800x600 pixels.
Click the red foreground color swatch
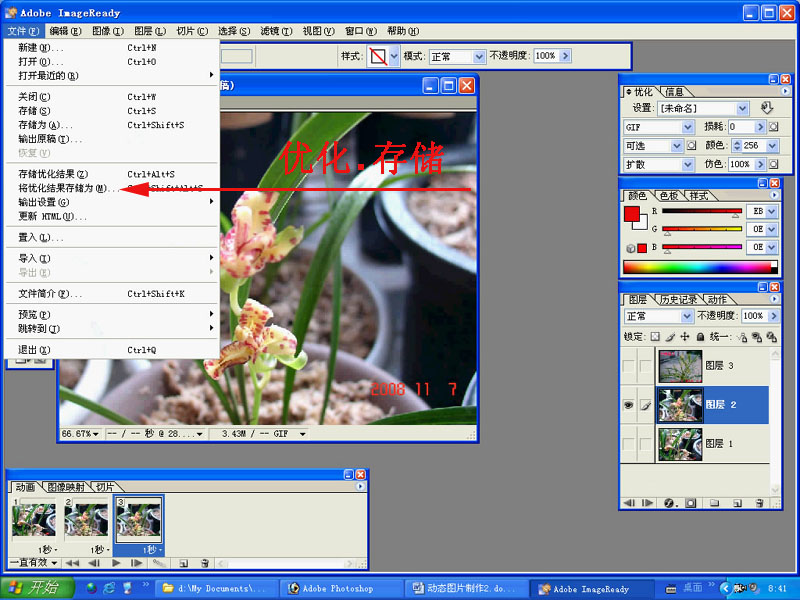pyautogui.click(x=632, y=214)
